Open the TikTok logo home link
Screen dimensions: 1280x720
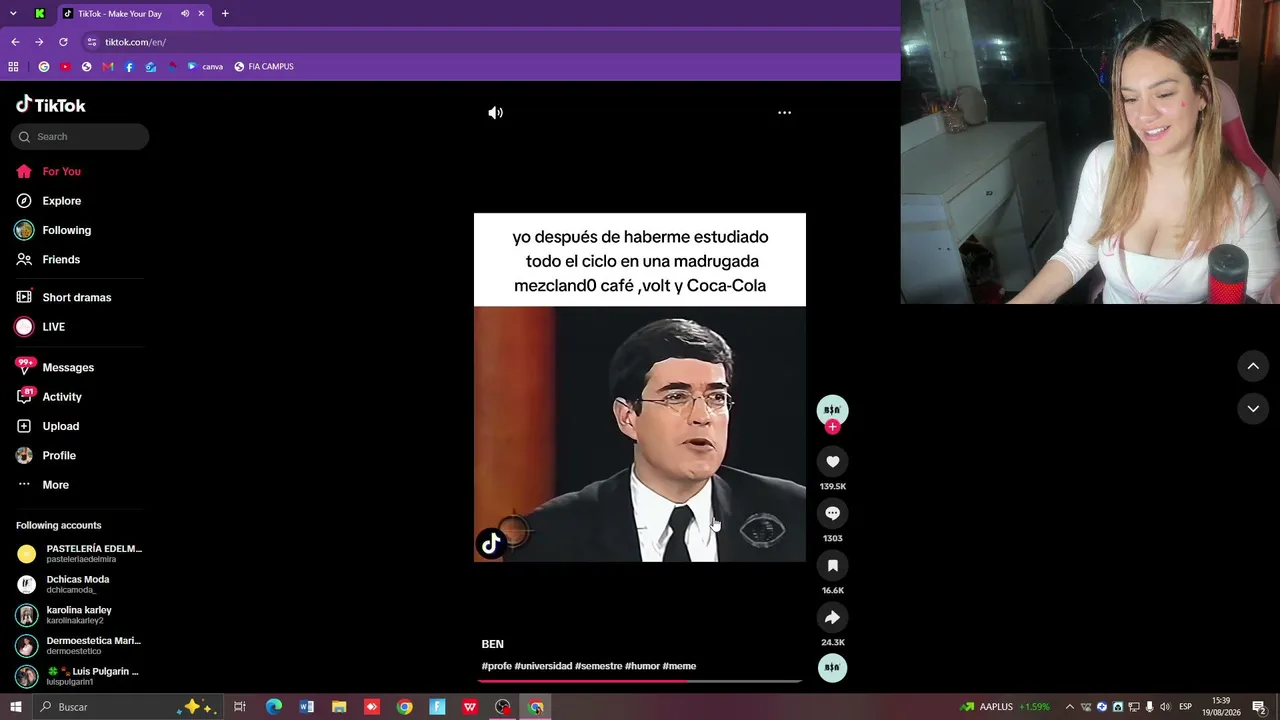click(51, 105)
